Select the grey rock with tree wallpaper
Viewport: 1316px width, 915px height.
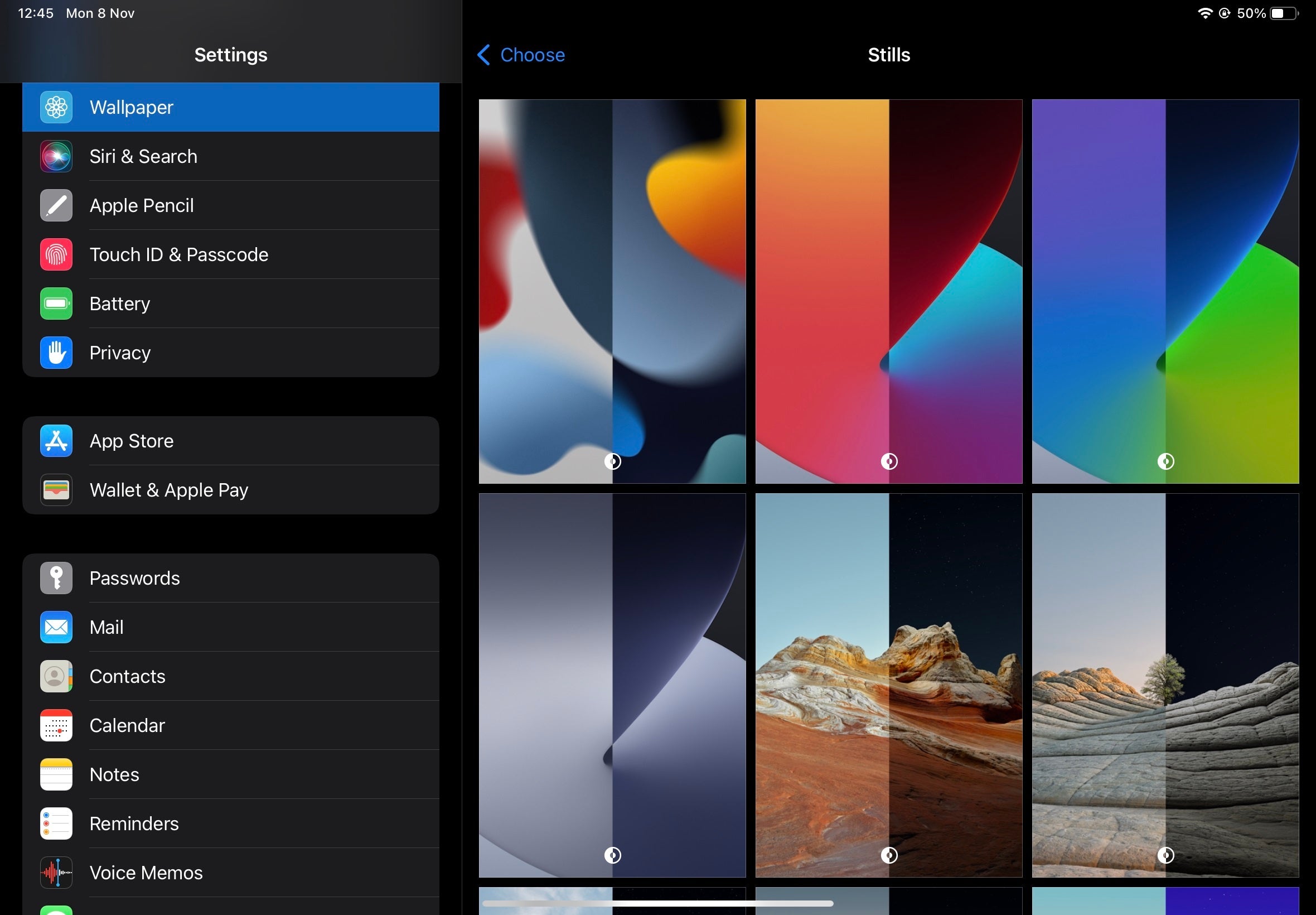(x=1165, y=685)
